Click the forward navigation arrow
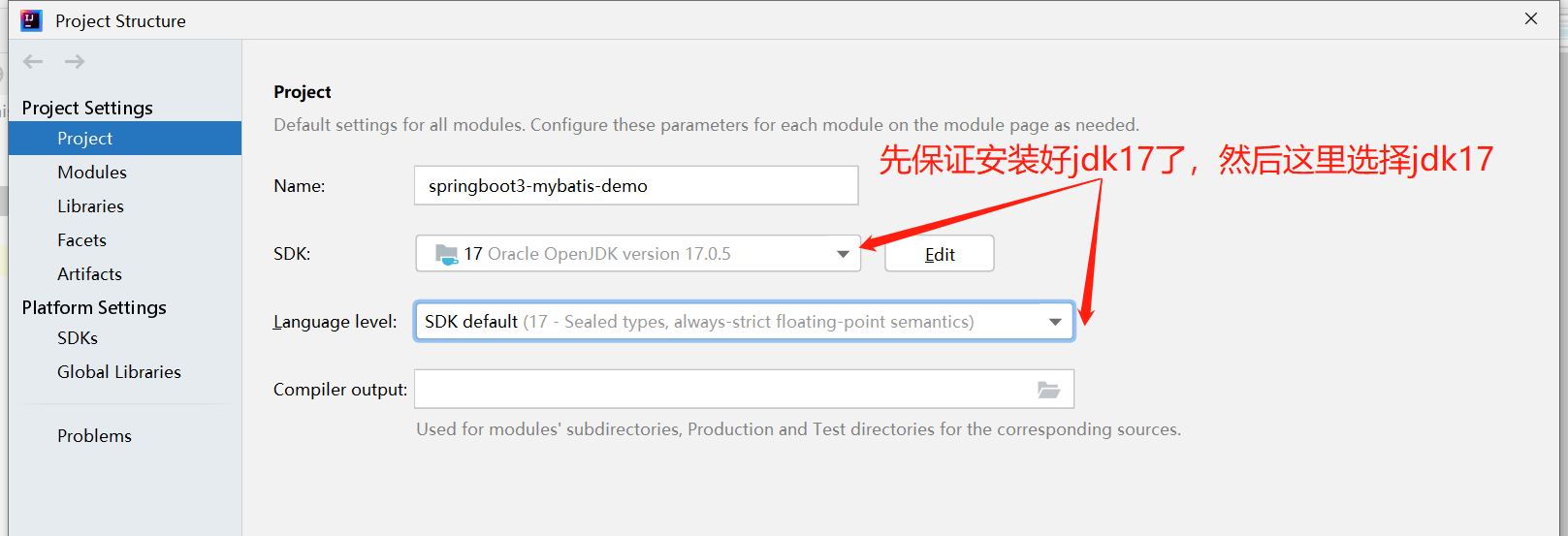The image size is (1568, 536). coord(75,62)
